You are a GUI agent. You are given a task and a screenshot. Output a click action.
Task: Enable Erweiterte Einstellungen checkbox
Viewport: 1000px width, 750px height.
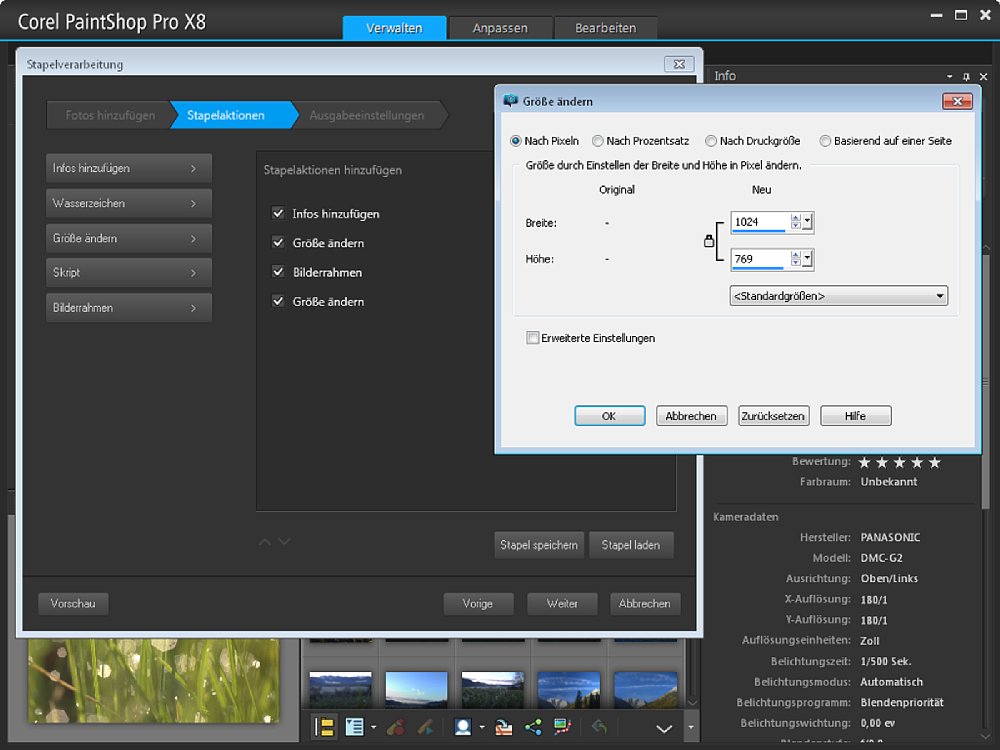click(533, 338)
